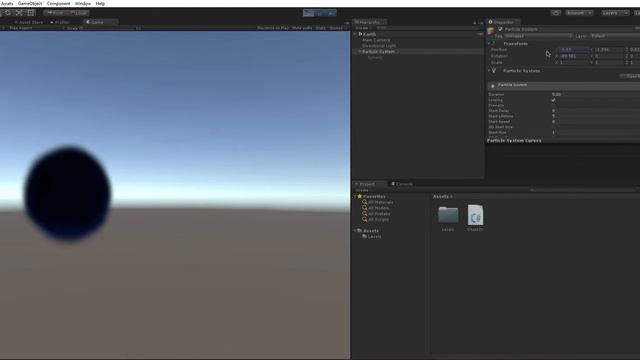640x360 pixels.
Task: Select the Rotate tool in toolbar
Action: 8,13
